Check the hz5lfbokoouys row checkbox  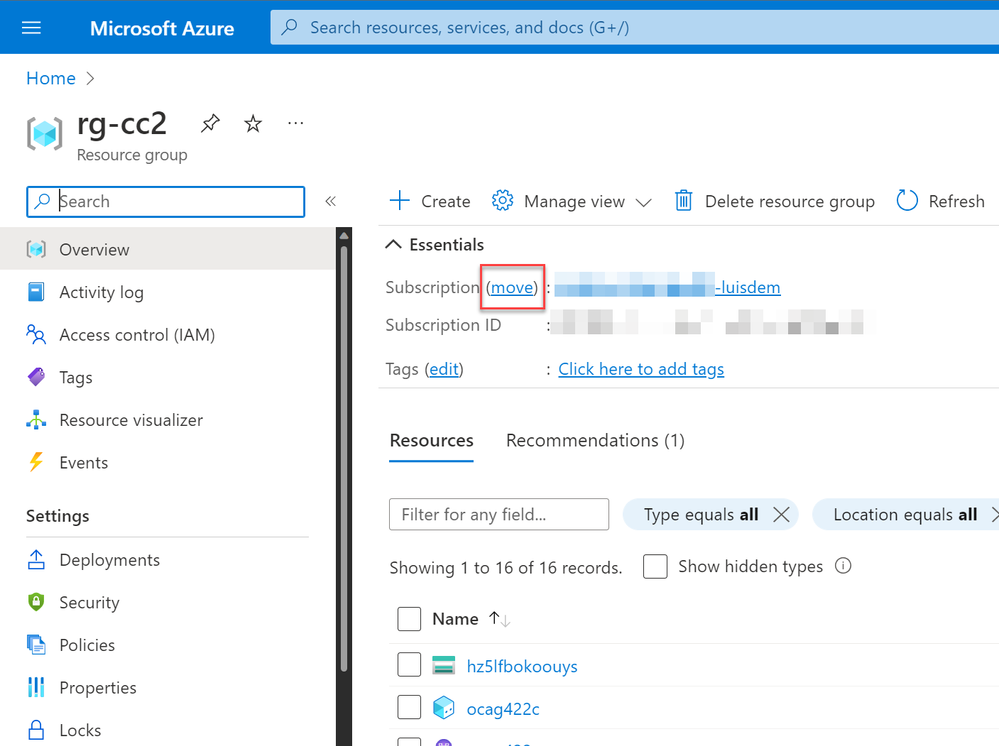click(x=409, y=664)
